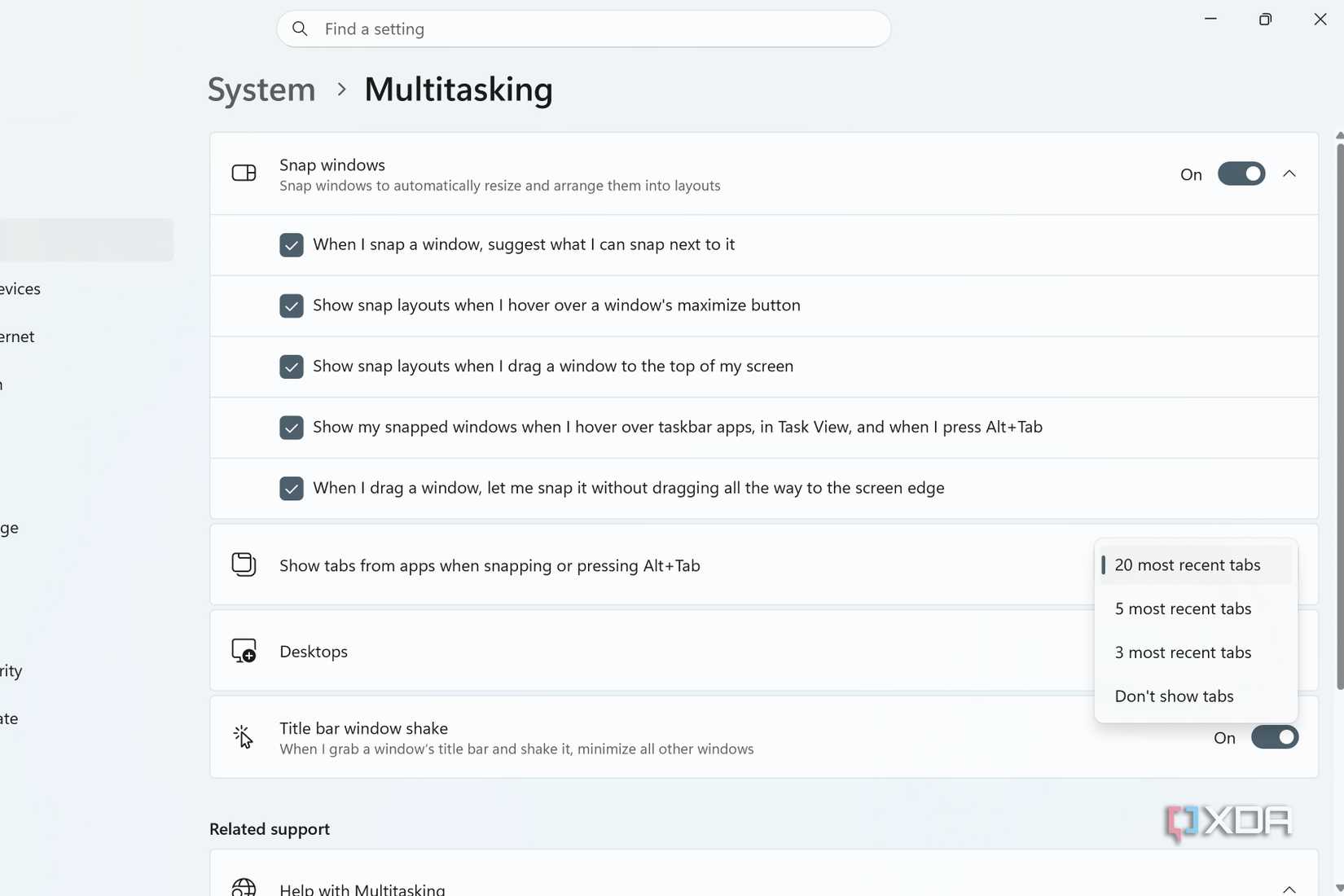
Task: Collapse the Help with Multitasking section
Action: pyautogui.click(x=1289, y=889)
